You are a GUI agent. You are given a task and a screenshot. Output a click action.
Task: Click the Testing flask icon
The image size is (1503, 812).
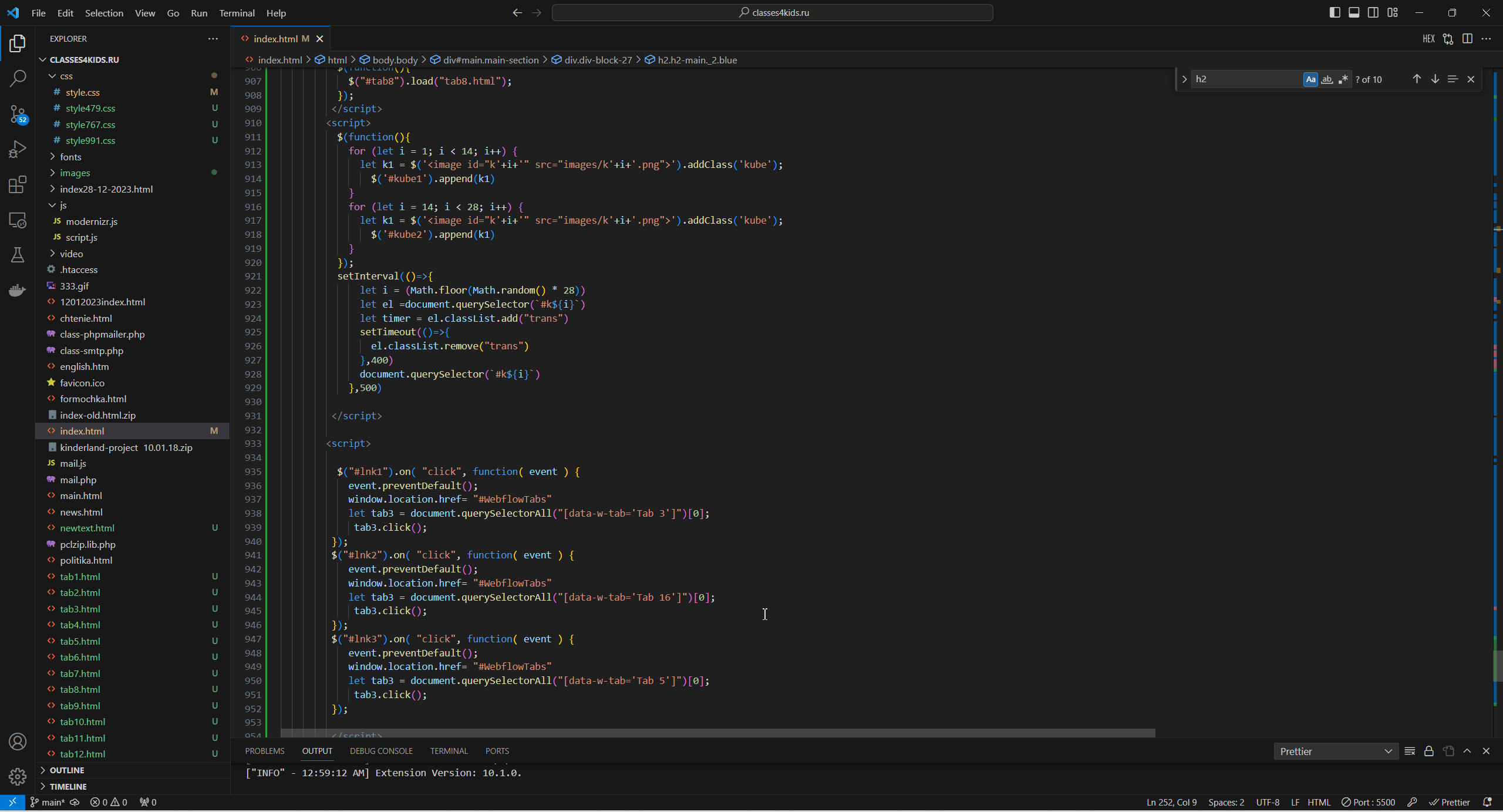coord(18,255)
